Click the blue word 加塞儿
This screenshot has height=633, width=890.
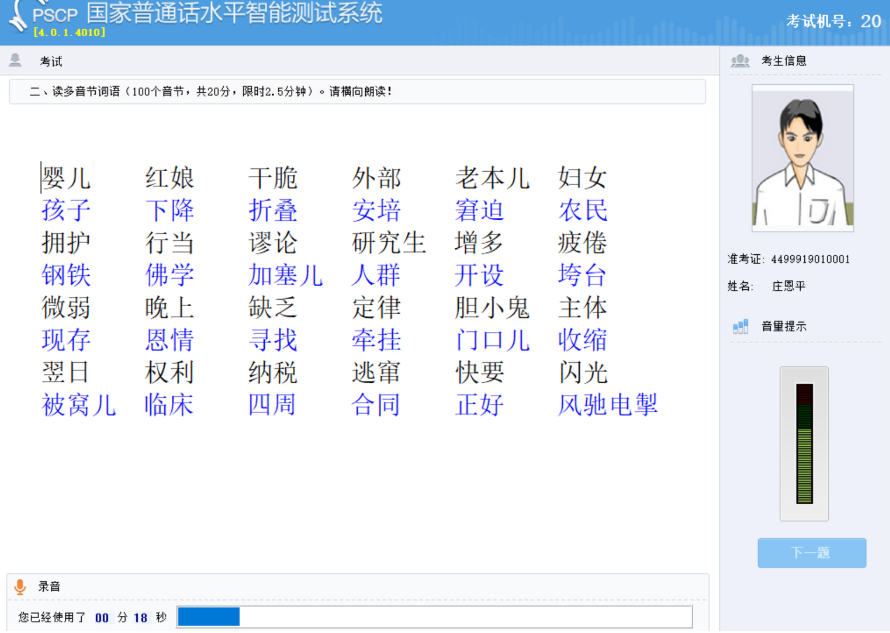point(285,276)
